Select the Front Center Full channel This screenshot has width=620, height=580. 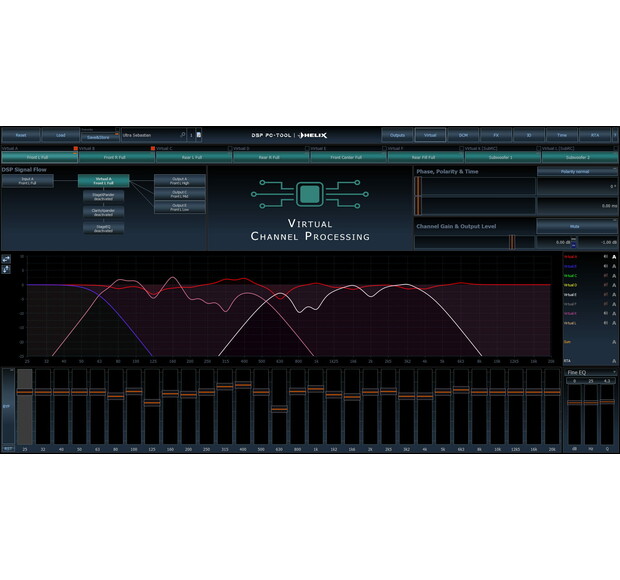[x=347, y=157]
